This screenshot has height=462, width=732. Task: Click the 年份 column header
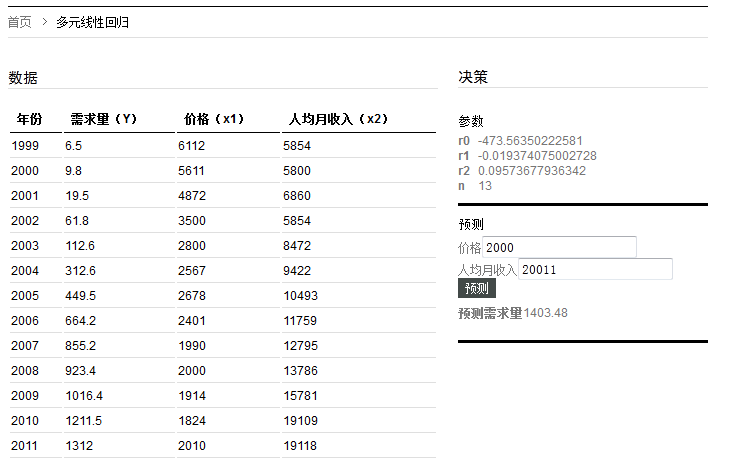click(x=30, y=120)
